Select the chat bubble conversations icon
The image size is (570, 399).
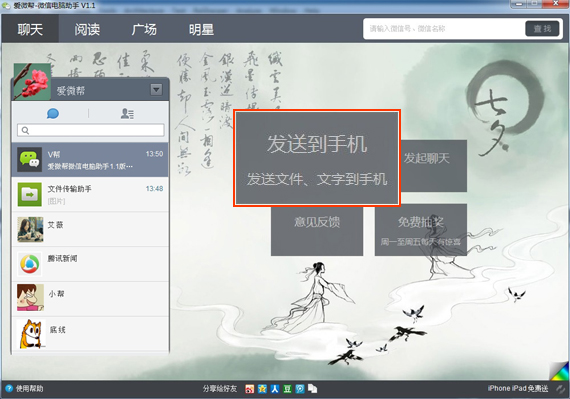pyautogui.click(x=53, y=114)
